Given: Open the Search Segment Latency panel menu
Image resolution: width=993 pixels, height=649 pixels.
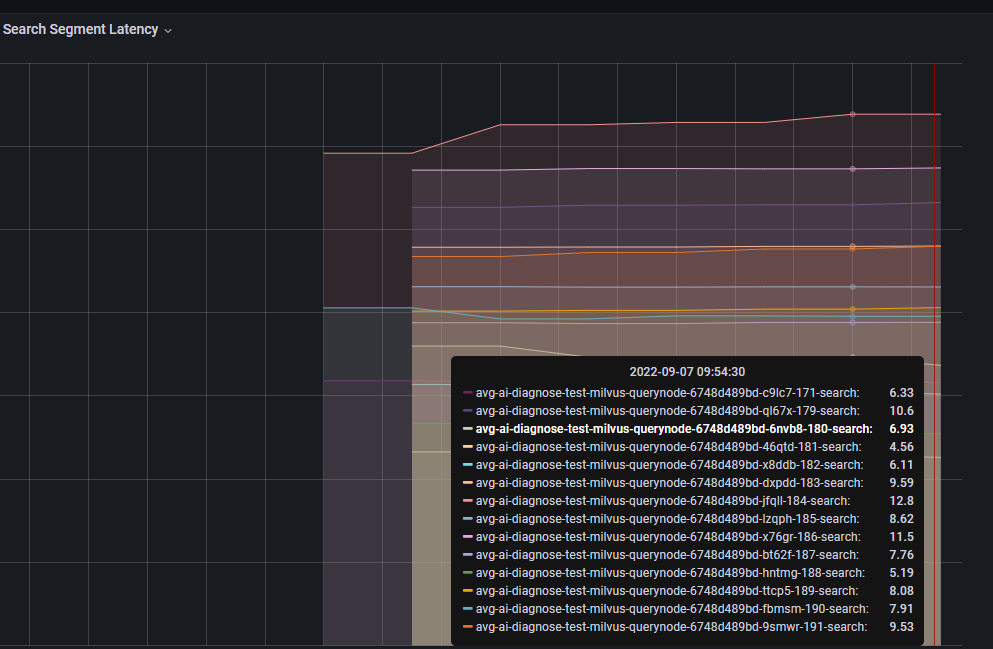Looking at the screenshot, I should (167, 30).
